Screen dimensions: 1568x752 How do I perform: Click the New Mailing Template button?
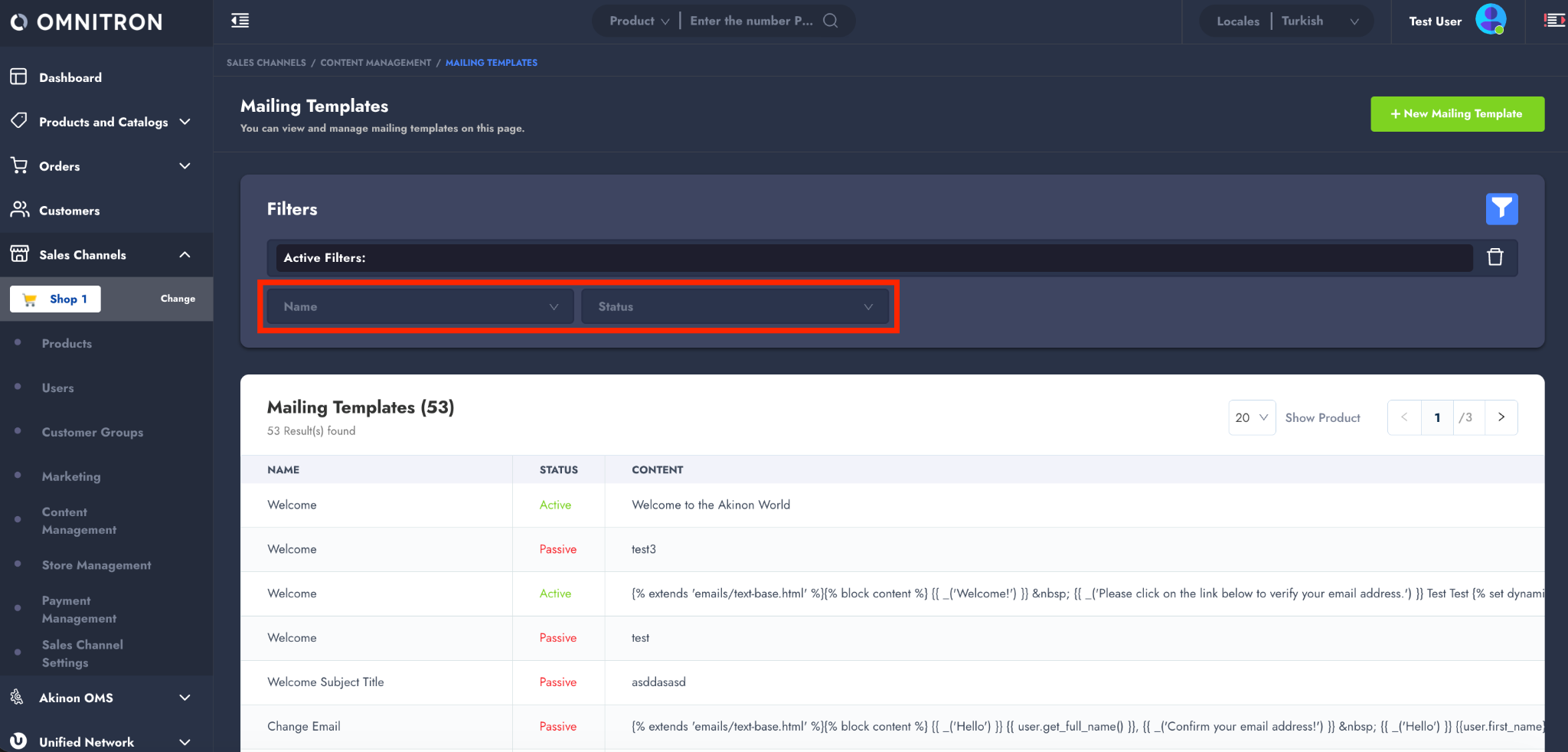click(x=1457, y=113)
